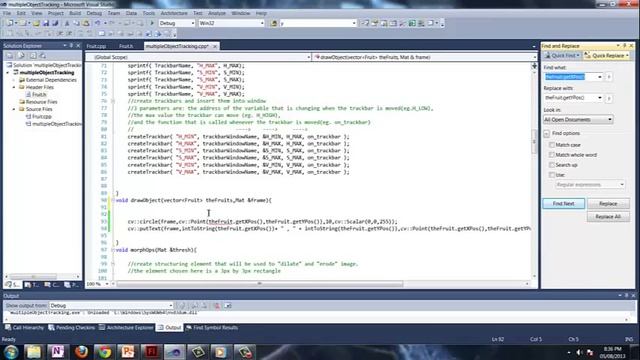Image resolution: width=640 pixels, height=360 pixels.
Task: Start debugging with the green play icon
Action: pos(152,23)
